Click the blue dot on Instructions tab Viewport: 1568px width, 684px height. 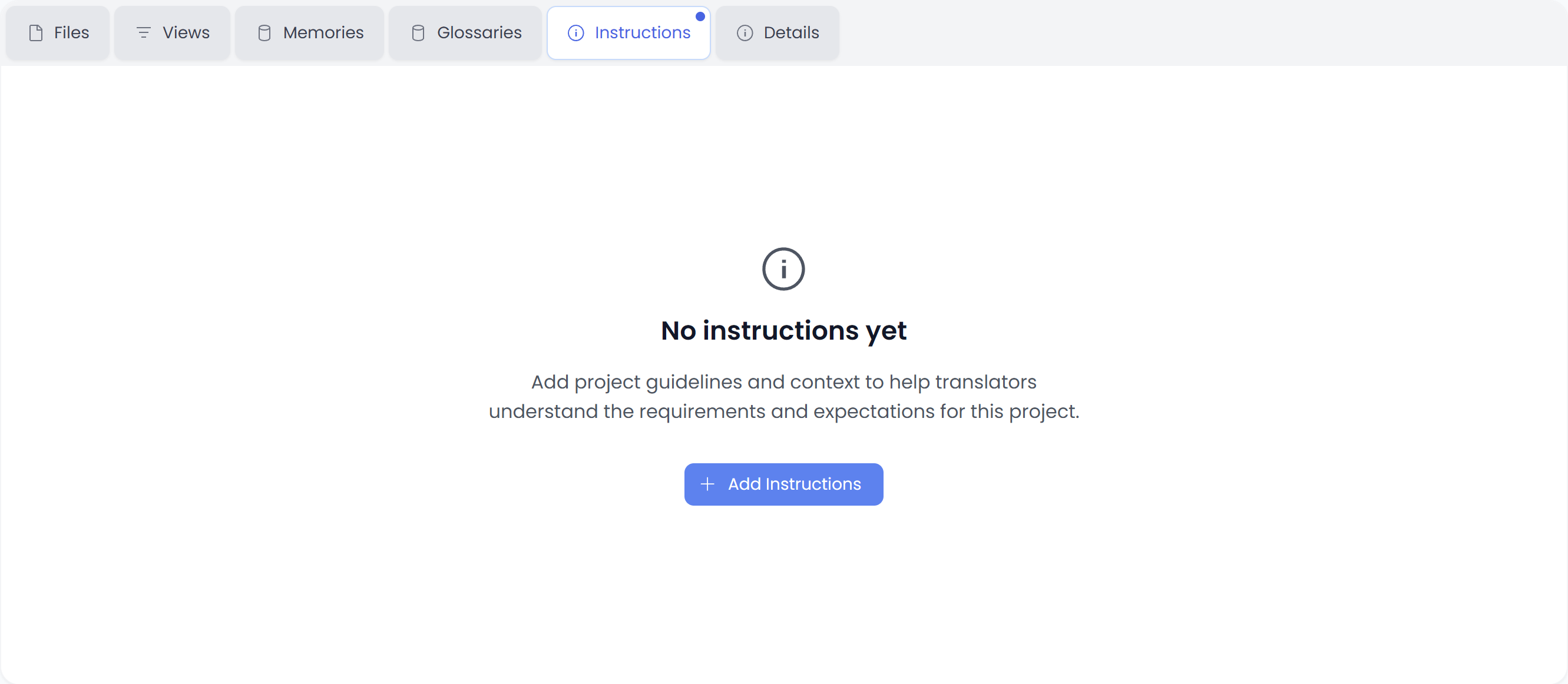(x=700, y=16)
